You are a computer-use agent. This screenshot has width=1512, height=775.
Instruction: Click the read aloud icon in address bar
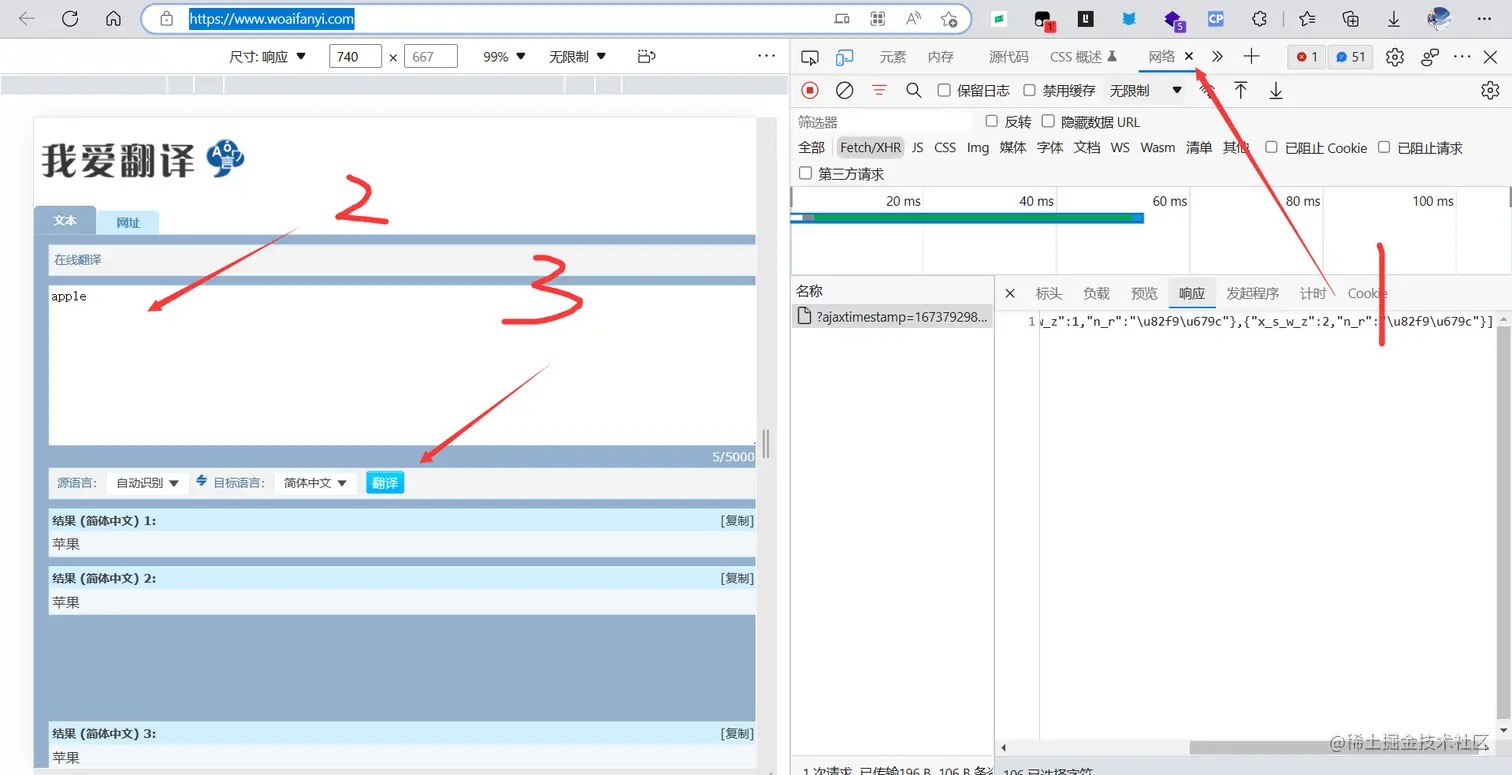(913, 18)
